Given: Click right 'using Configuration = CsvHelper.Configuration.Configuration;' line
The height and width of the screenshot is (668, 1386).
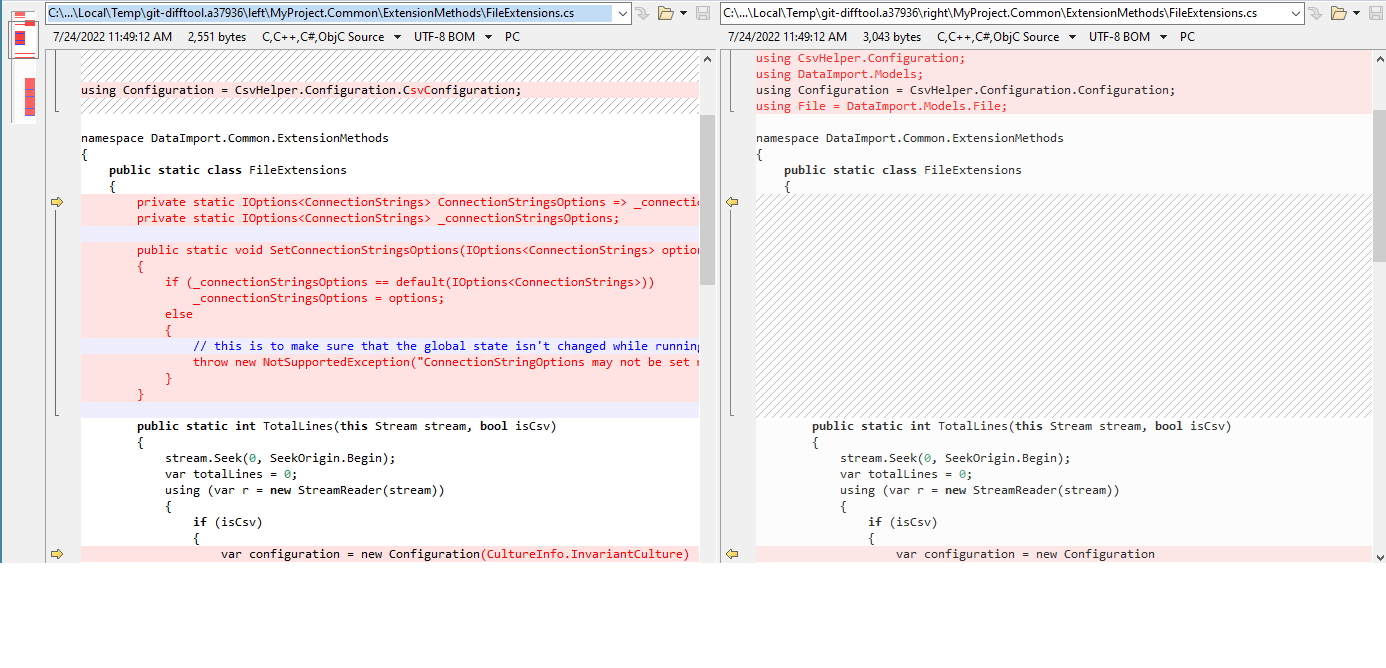Looking at the screenshot, I should [966, 90].
